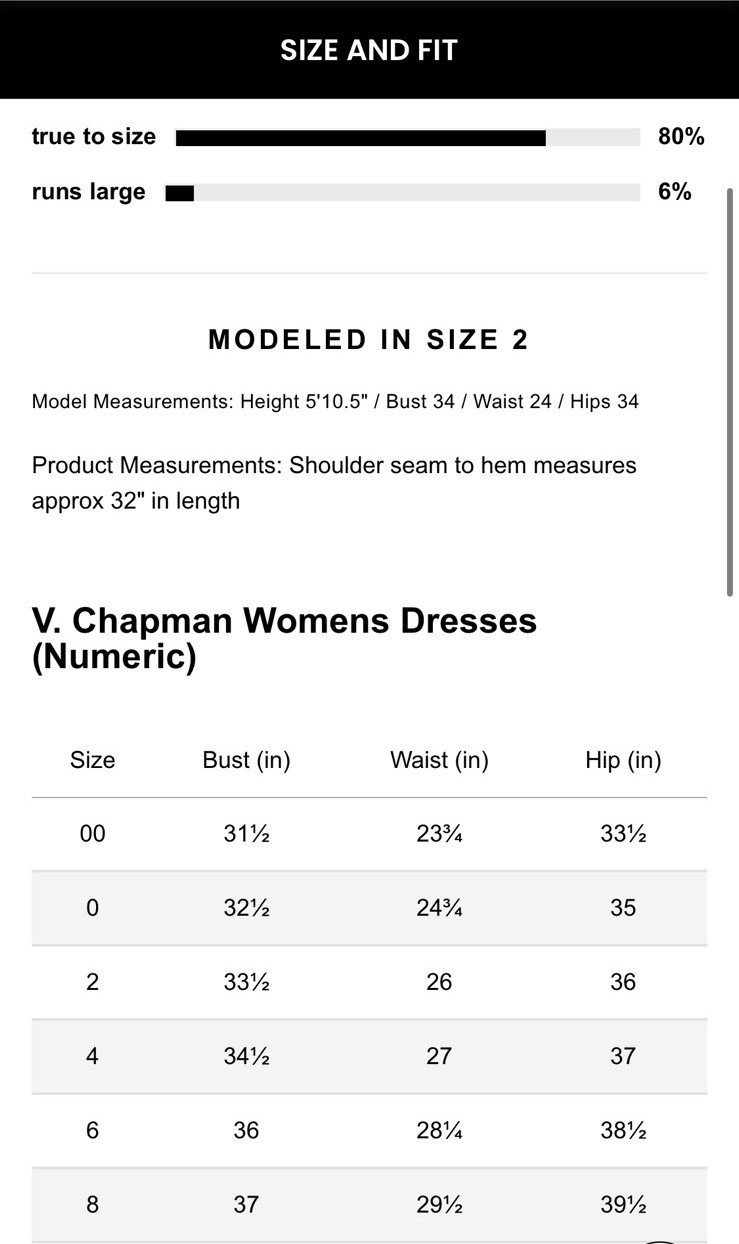The height and width of the screenshot is (1244, 739).
Task: Click the true to size rating bar
Action: coord(407,138)
